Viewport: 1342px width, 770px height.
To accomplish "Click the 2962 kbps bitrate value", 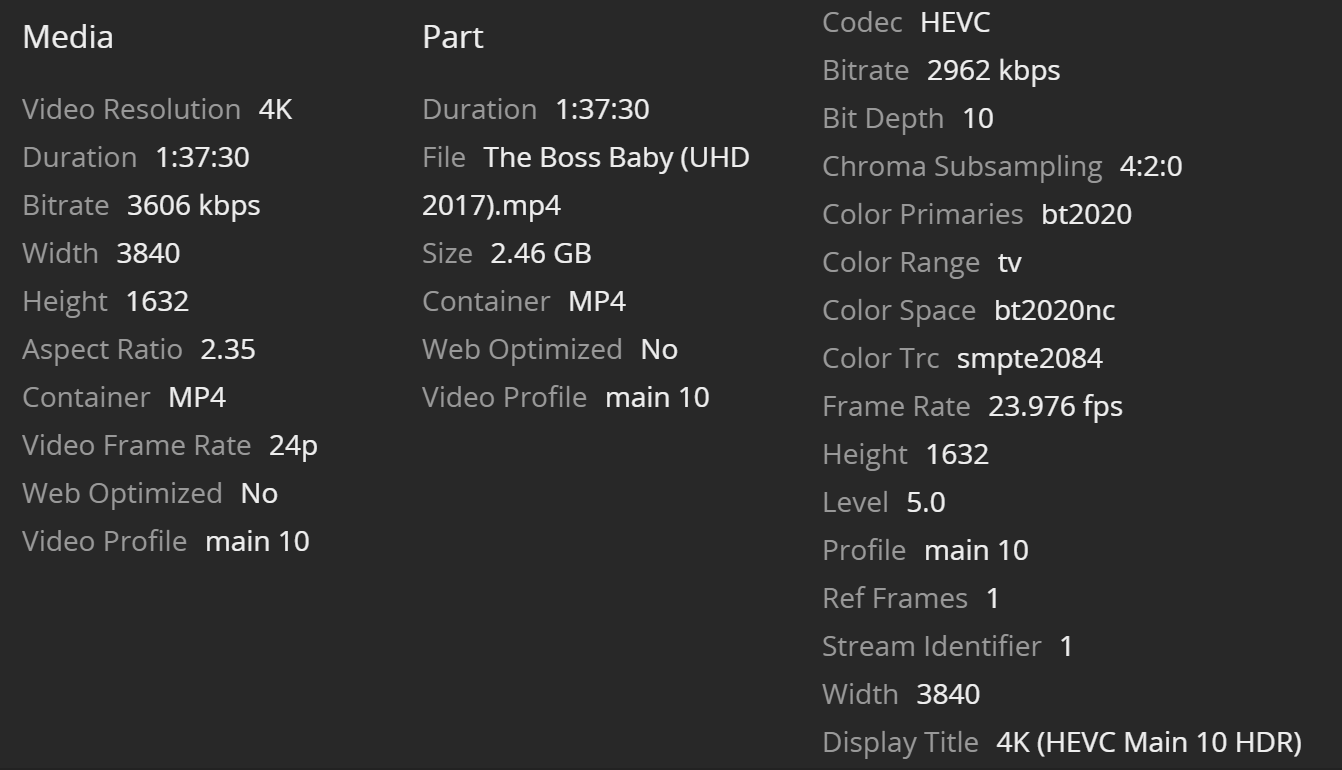I will coord(993,70).
